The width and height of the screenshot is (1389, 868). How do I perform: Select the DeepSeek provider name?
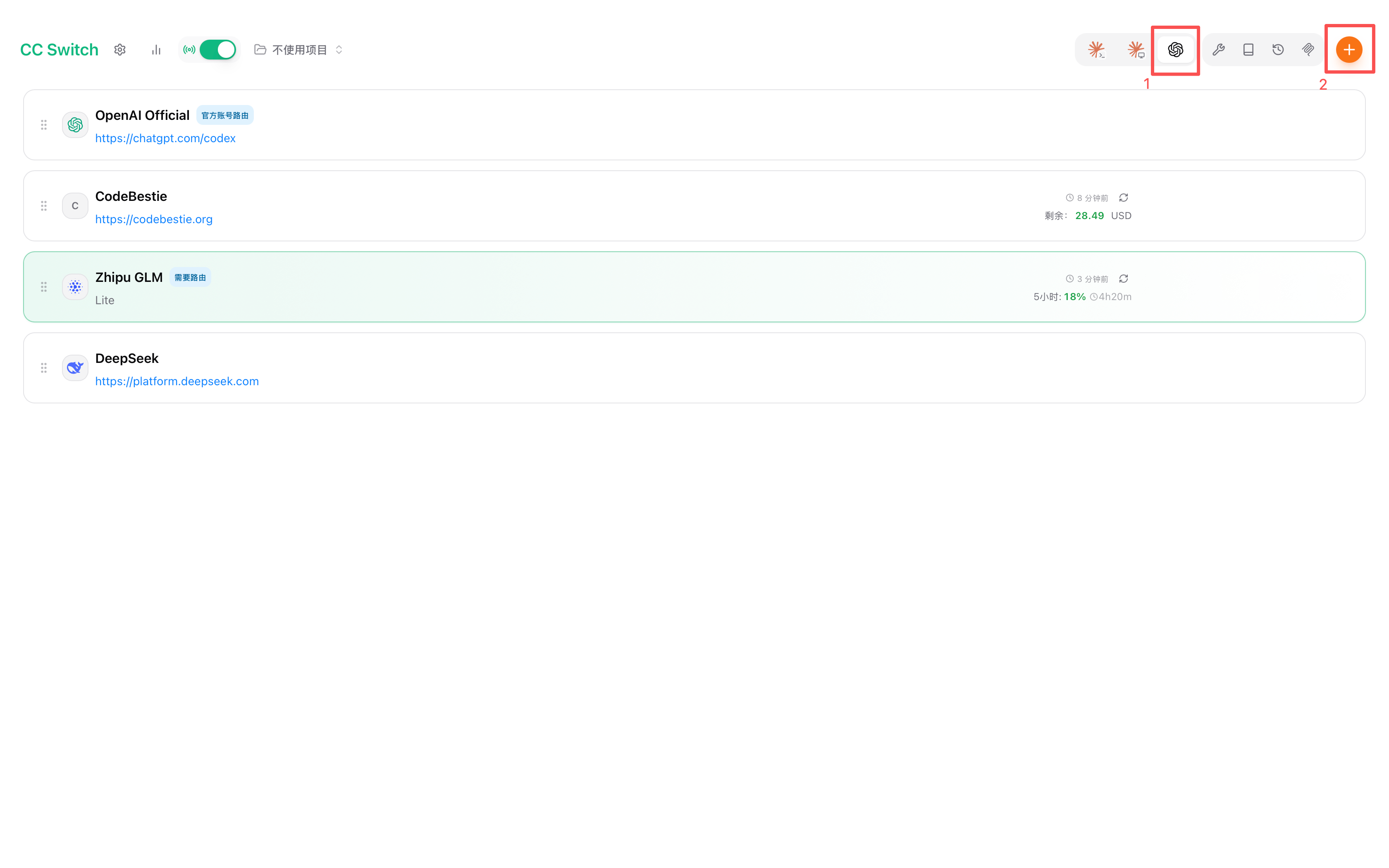click(127, 358)
